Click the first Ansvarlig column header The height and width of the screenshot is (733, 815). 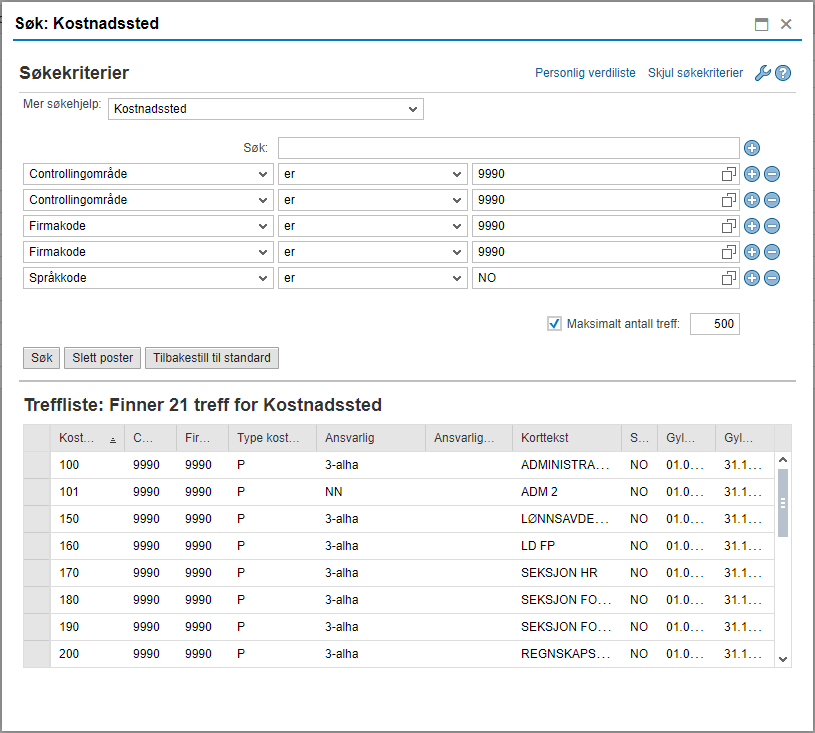(x=371, y=438)
